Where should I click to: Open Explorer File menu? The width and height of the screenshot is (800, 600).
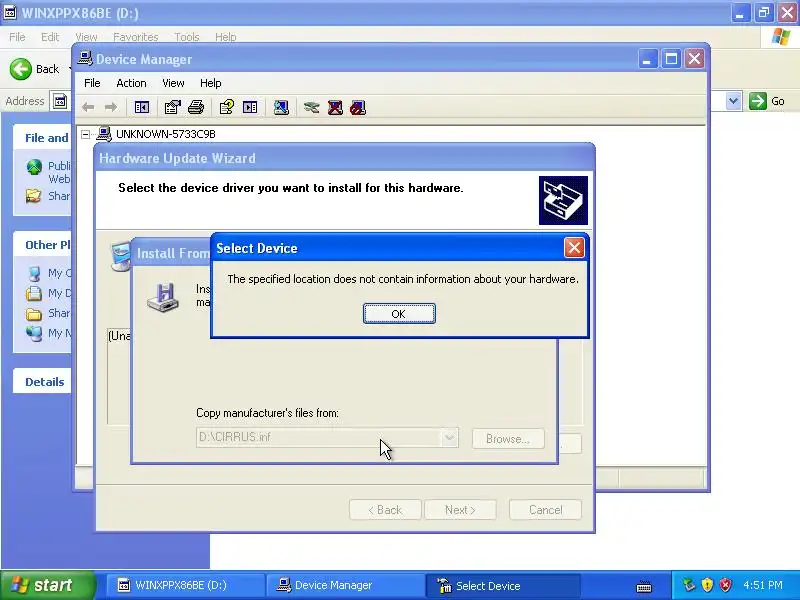(x=17, y=37)
